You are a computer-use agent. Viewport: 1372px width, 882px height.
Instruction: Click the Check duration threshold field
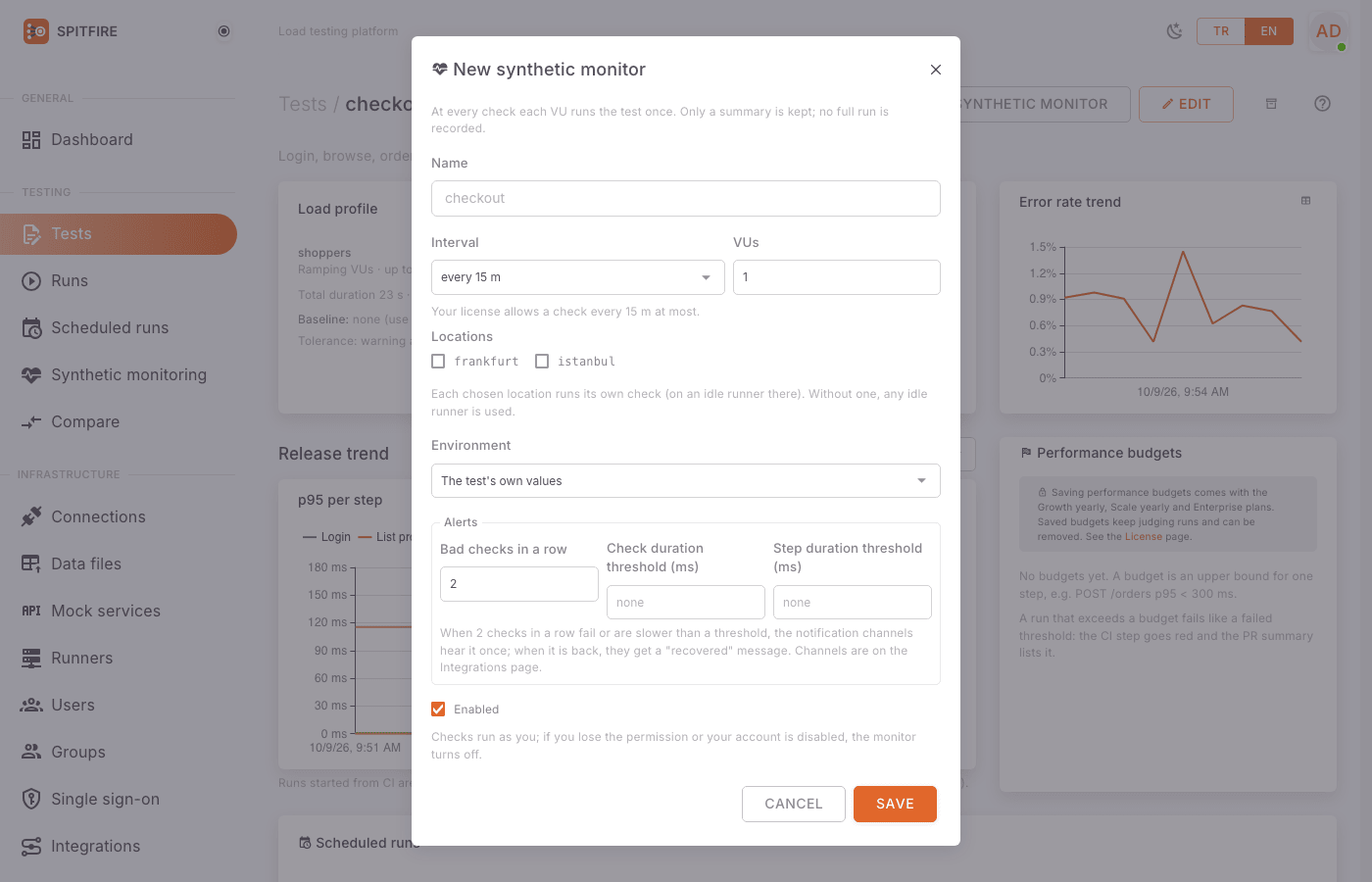(686, 603)
